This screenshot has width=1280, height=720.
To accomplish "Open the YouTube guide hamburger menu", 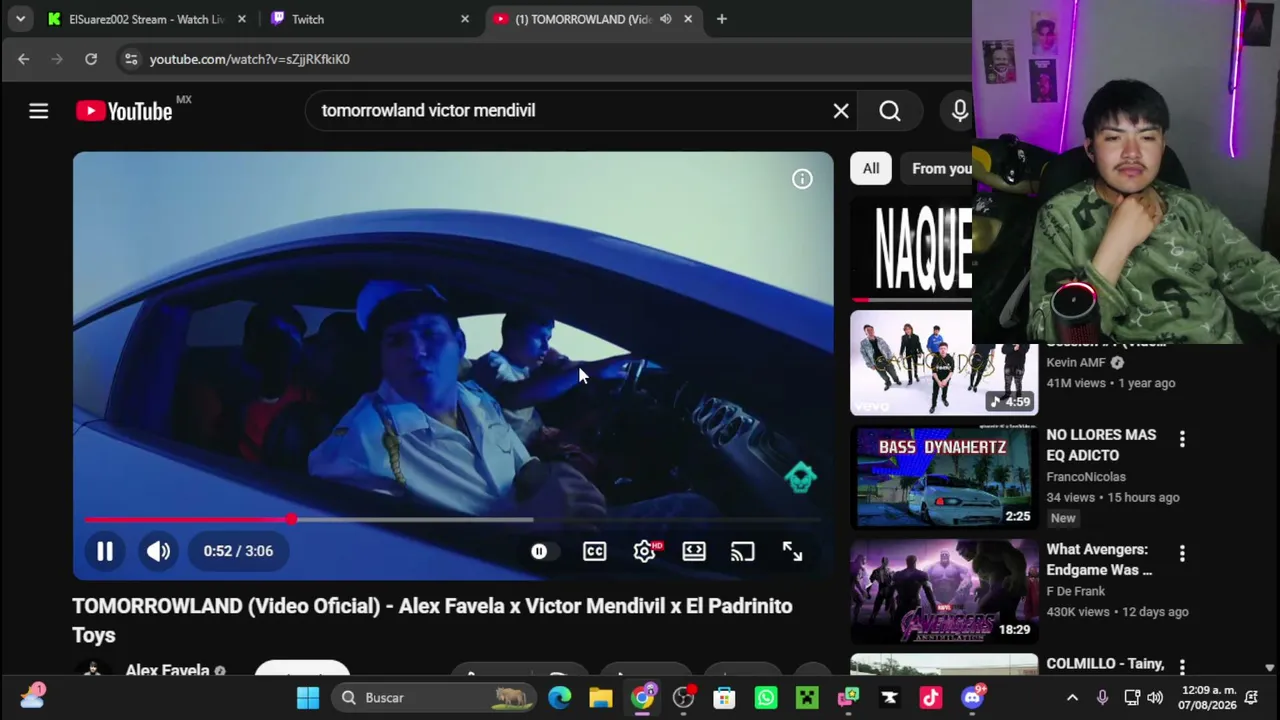I will [x=38, y=111].
